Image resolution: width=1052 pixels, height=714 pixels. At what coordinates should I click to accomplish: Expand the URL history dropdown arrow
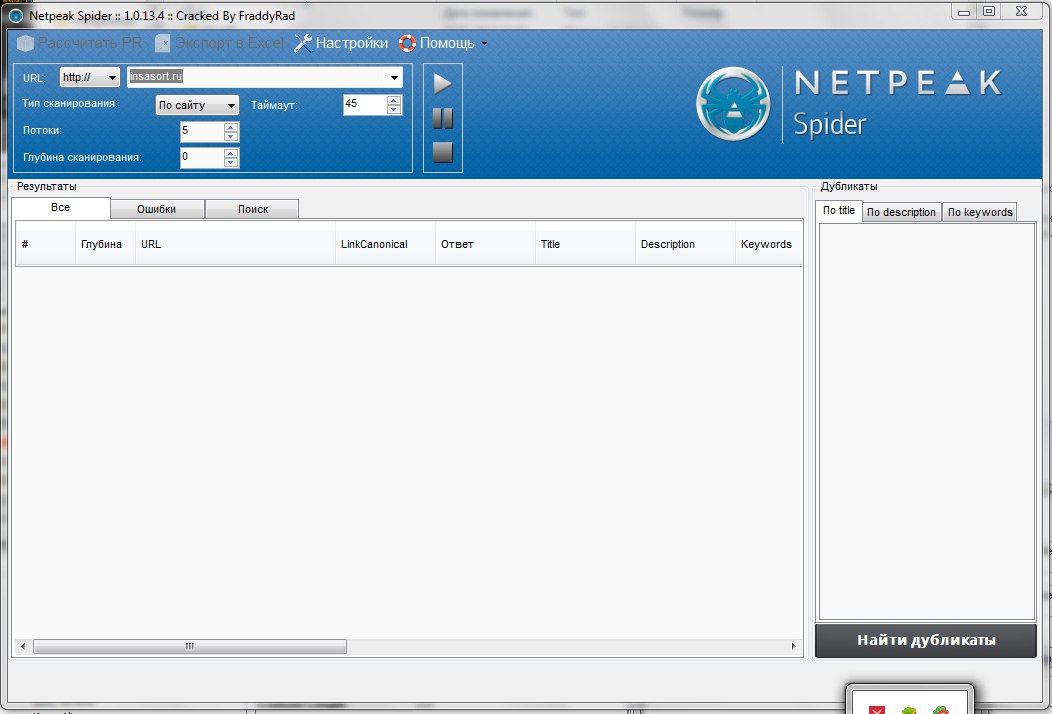[394, 77]
